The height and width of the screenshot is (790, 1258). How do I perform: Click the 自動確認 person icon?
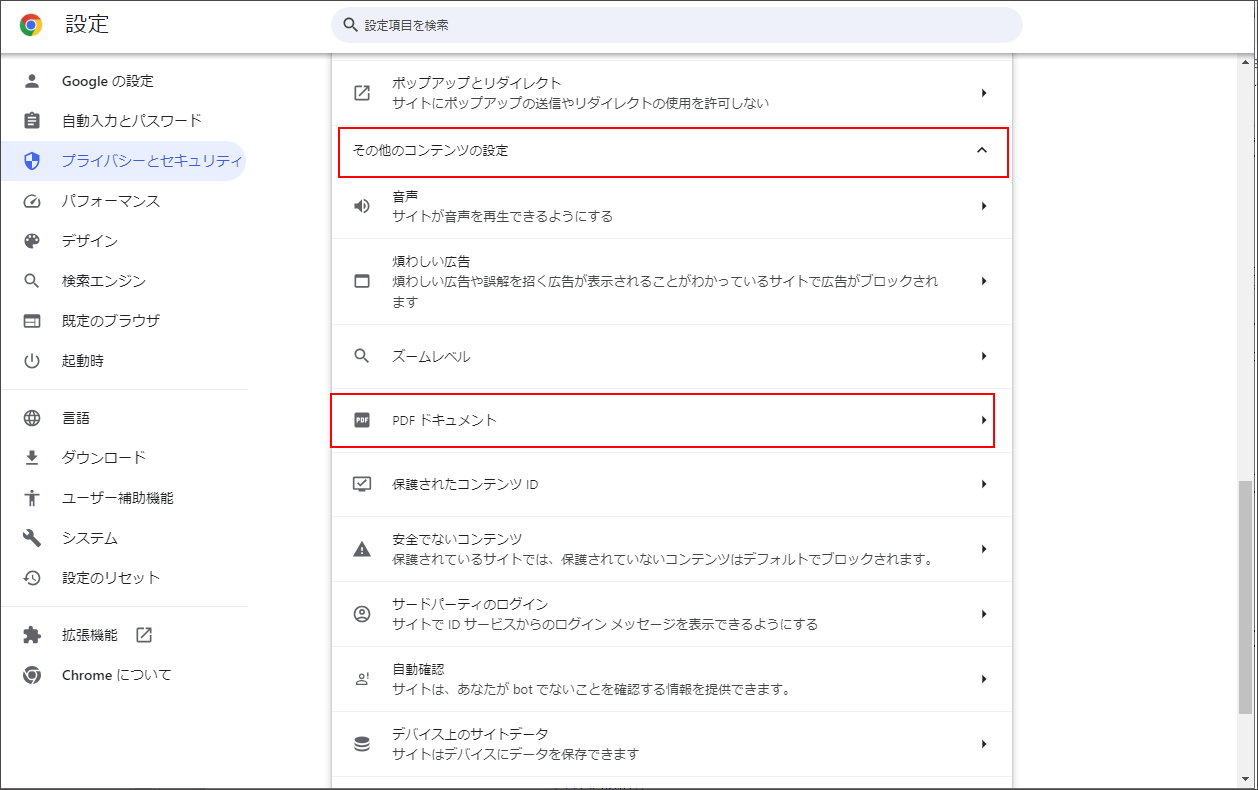363,678
